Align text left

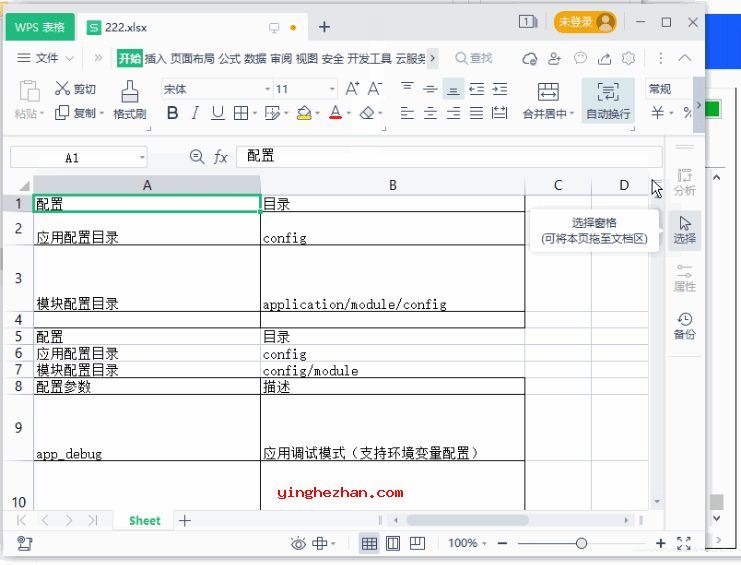(x=407, y=113)
